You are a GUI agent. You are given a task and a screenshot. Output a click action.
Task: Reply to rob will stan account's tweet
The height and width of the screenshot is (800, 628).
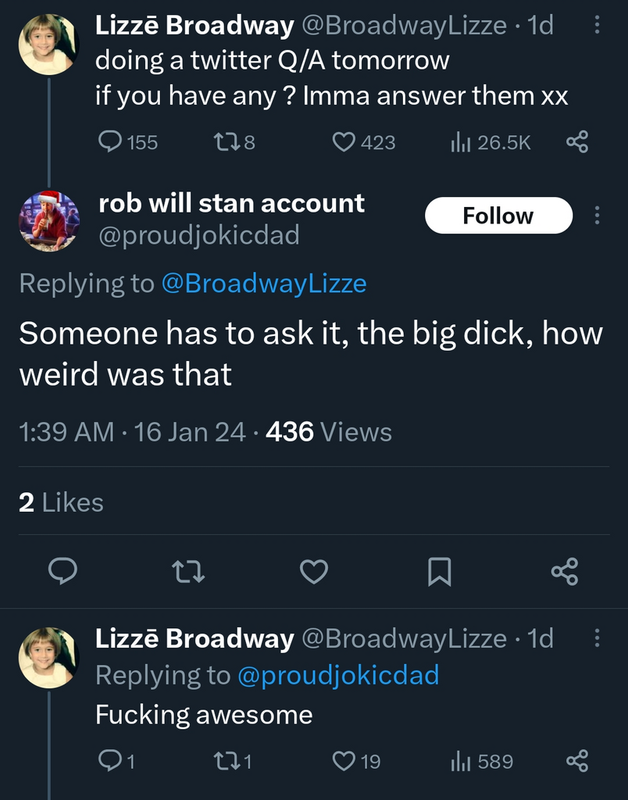click(x=64, y=571)
